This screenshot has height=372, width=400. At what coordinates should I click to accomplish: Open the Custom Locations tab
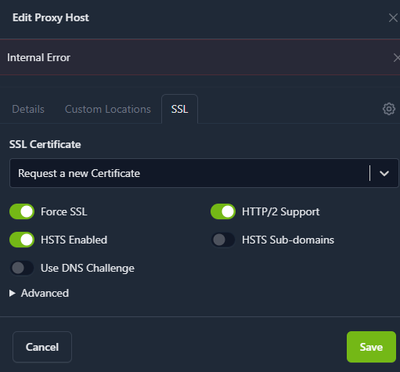click(108, 109)
